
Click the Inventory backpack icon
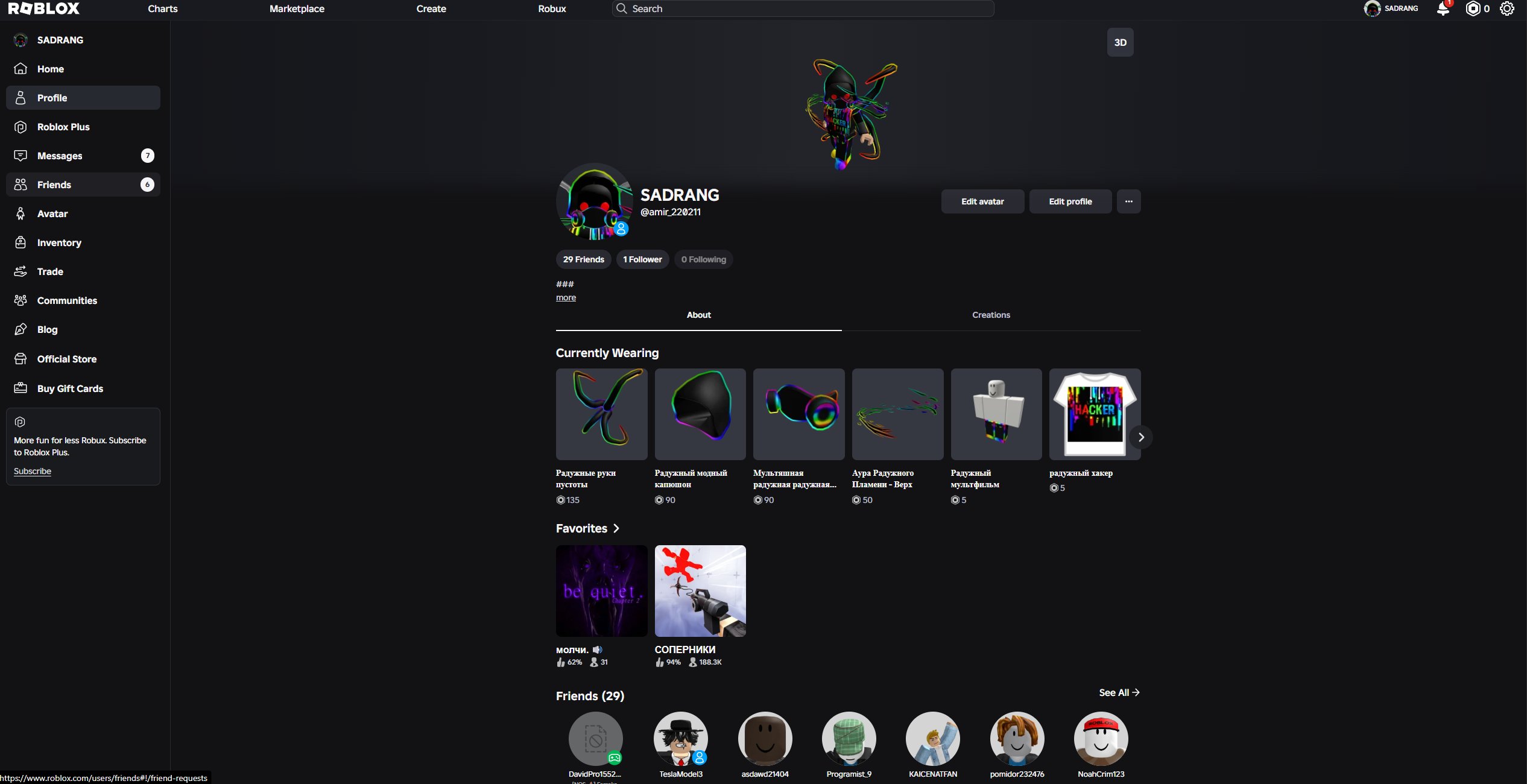[21, 242]
